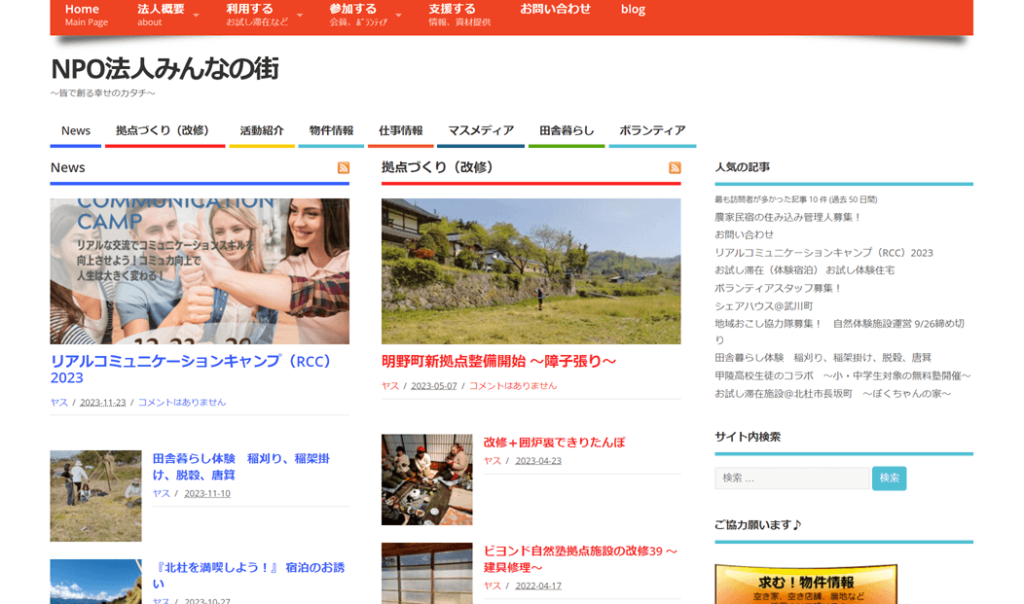Open the お問い合わせ top menu item
This screenshot has width=1024, height=604.
(x=555, y=9)
